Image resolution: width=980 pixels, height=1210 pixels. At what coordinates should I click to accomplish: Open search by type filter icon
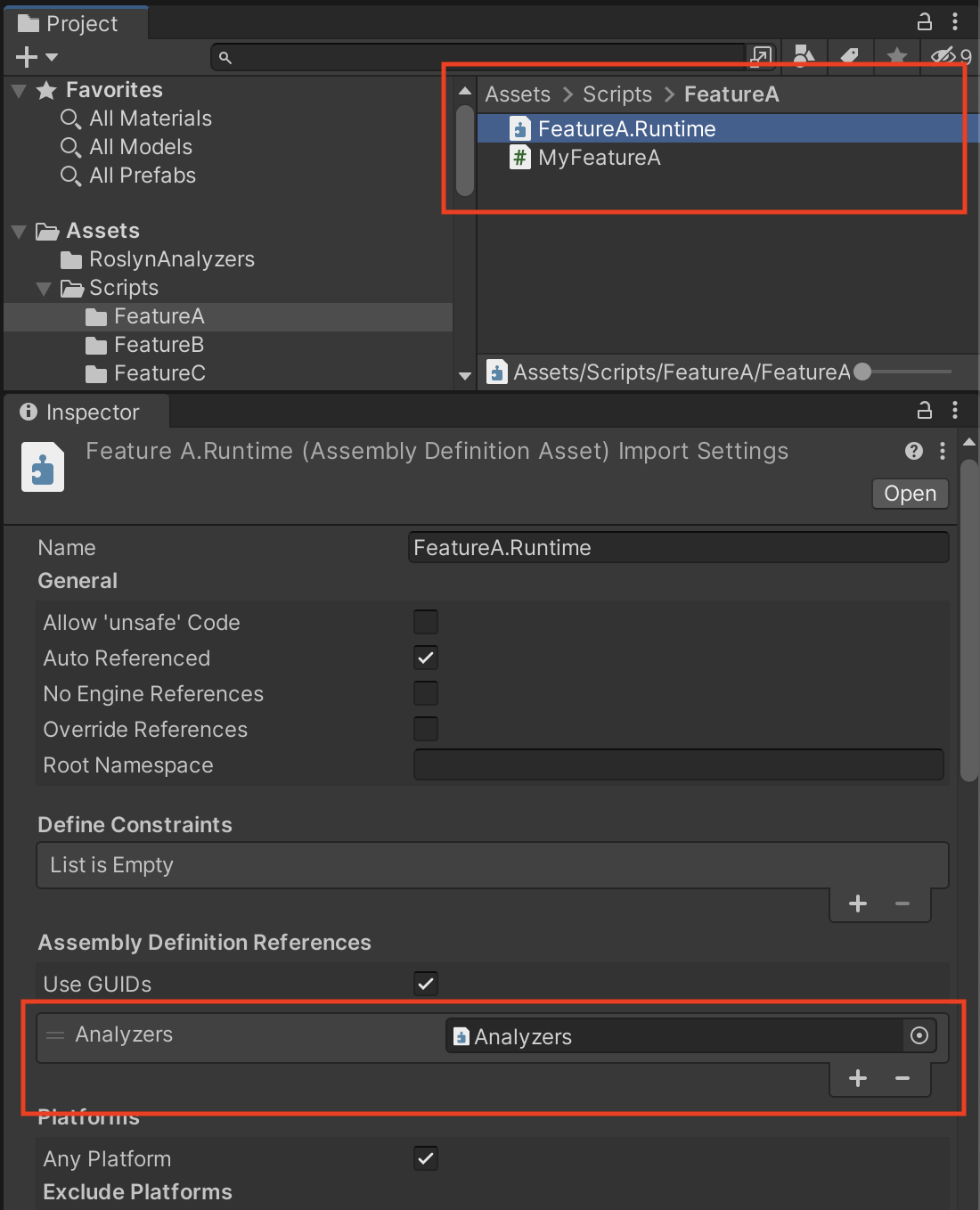tap(803, 56)
